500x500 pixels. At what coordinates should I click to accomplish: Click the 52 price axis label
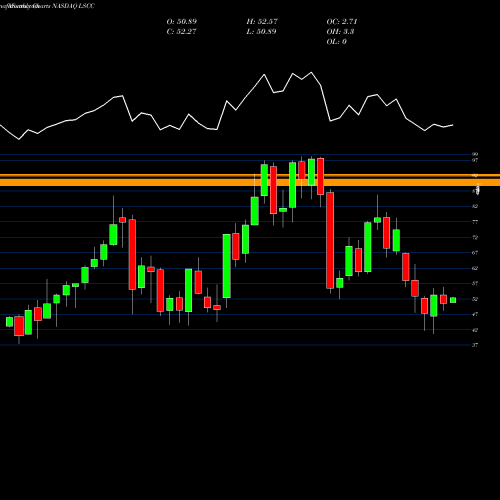[475, 299]
